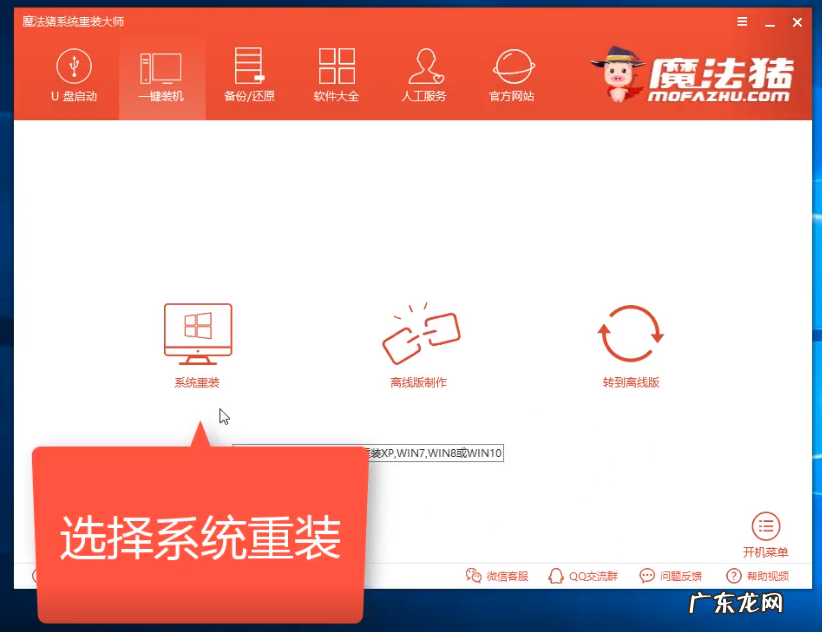The width and height of the screenshot is (822, 632).
Task: Open the 软件大全 software collection
Action: click(335, 75)
